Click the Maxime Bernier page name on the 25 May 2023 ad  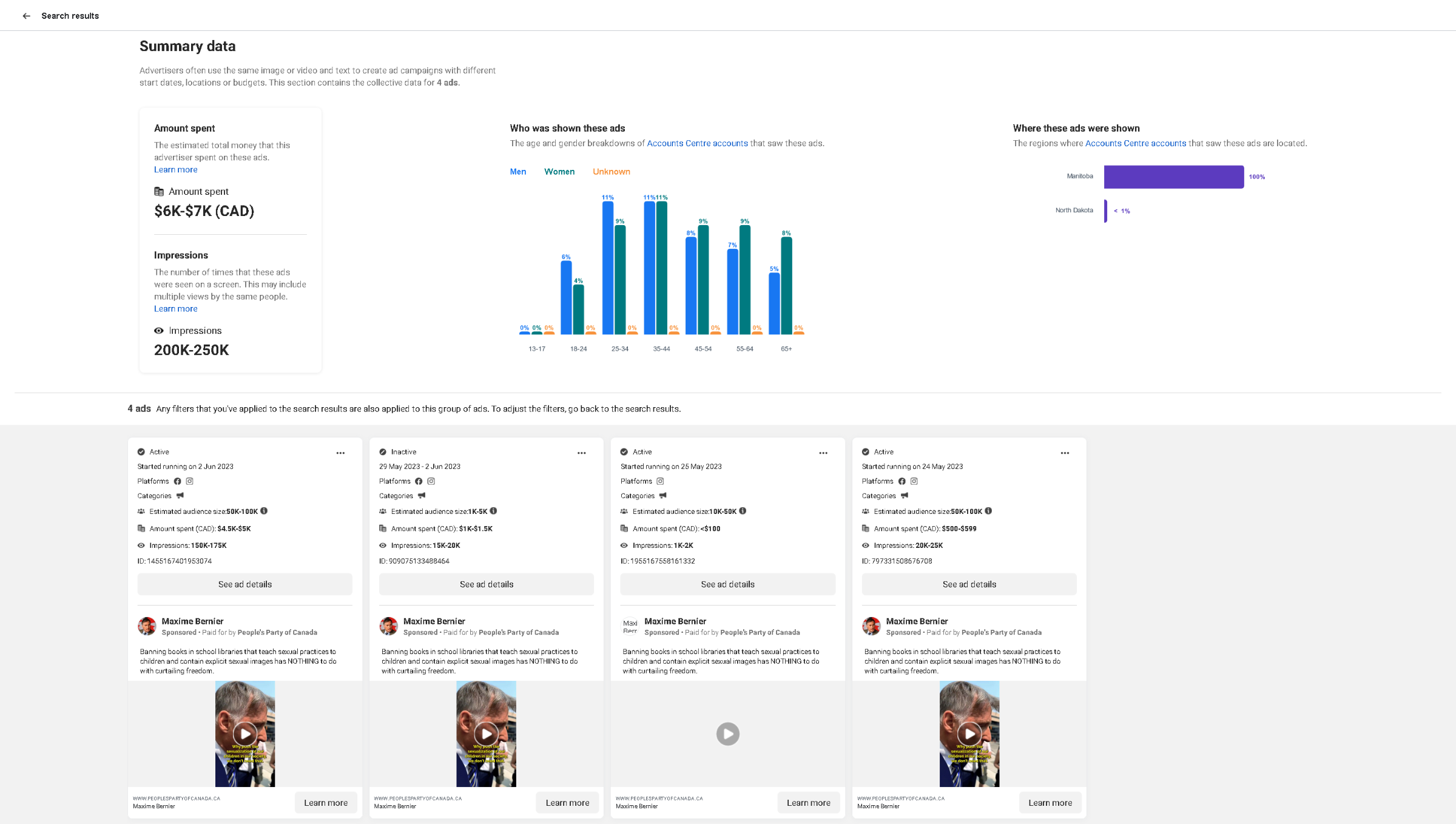[675, 621]
